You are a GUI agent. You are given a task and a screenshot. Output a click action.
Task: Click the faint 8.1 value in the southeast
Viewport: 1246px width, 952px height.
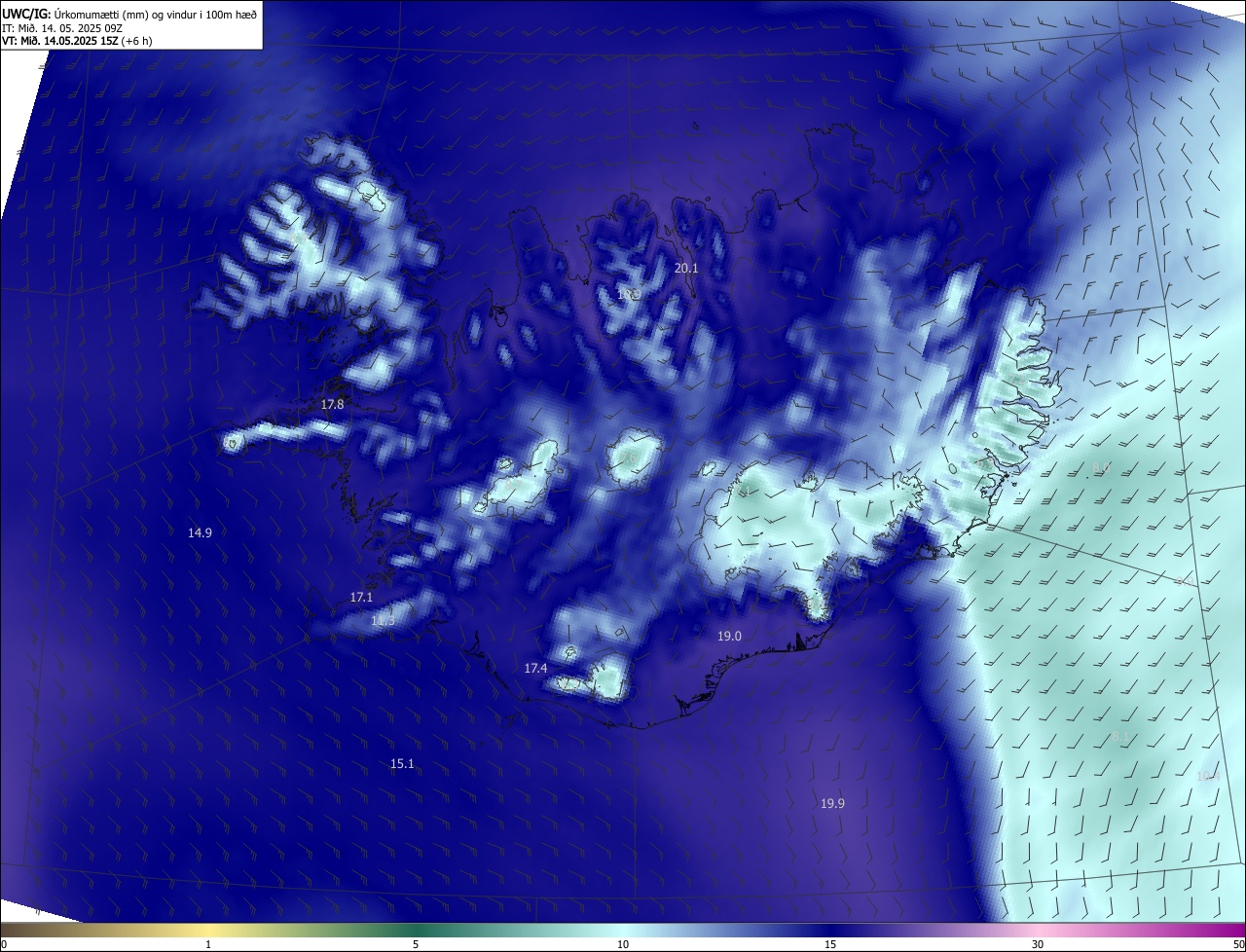[1119, 737]
